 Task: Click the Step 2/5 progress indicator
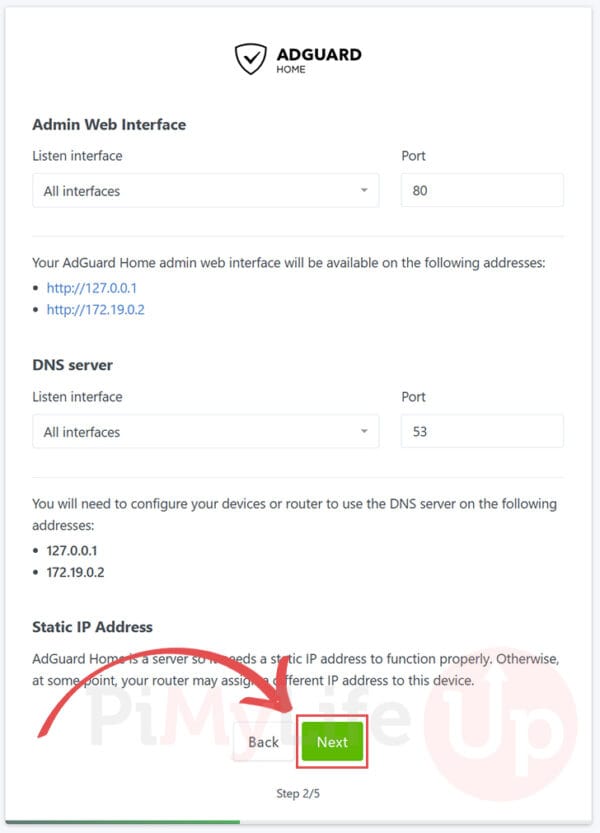pos(300,793)
